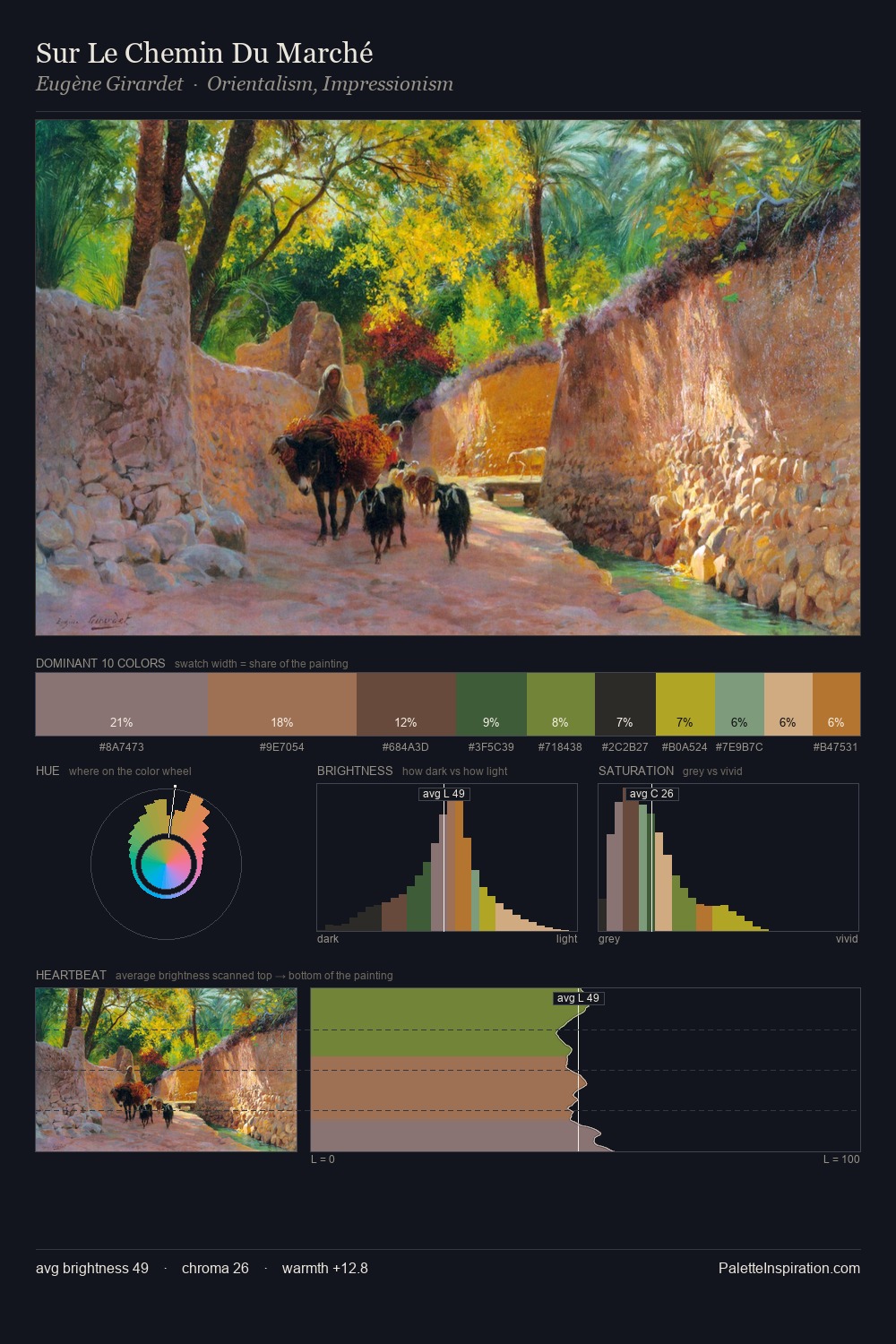Select the 18% swatch #9E7054
This screenshot has height=1344, width=896.
click(x=282, y=703)
